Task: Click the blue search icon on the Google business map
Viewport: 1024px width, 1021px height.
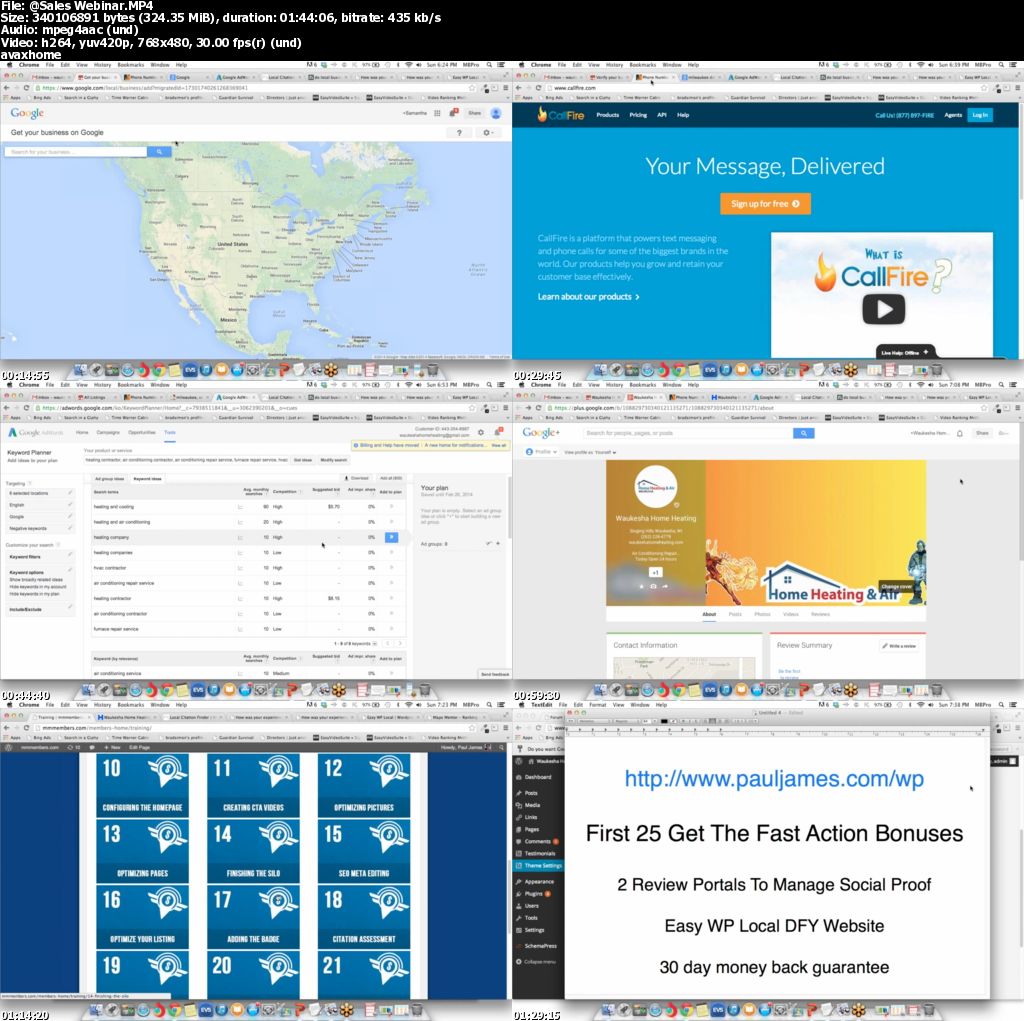Action: click(x=159, y=152)
